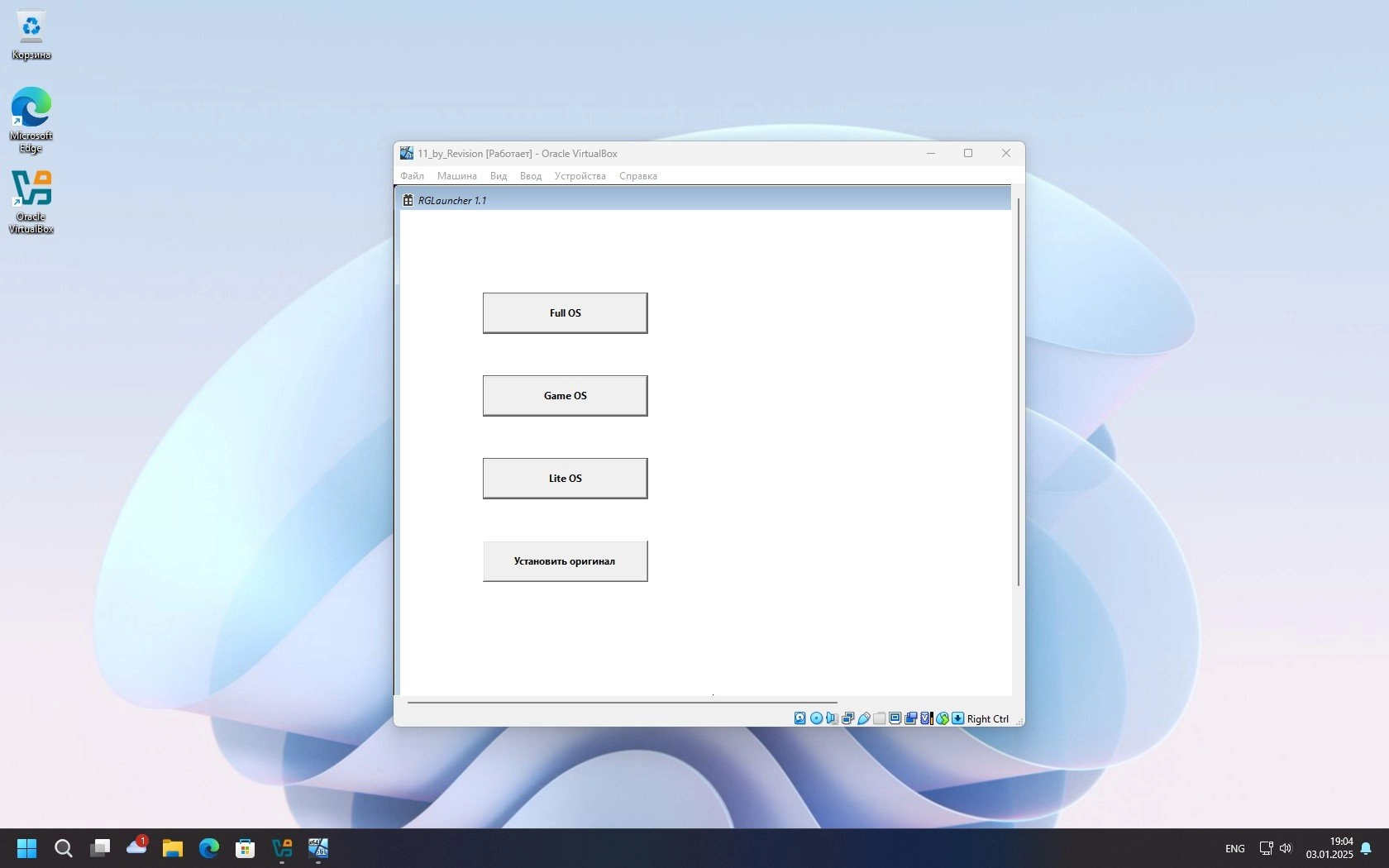Click the CPU virtualization status icon
Screen dimensions: 1389x868
(x=927, y=718)
